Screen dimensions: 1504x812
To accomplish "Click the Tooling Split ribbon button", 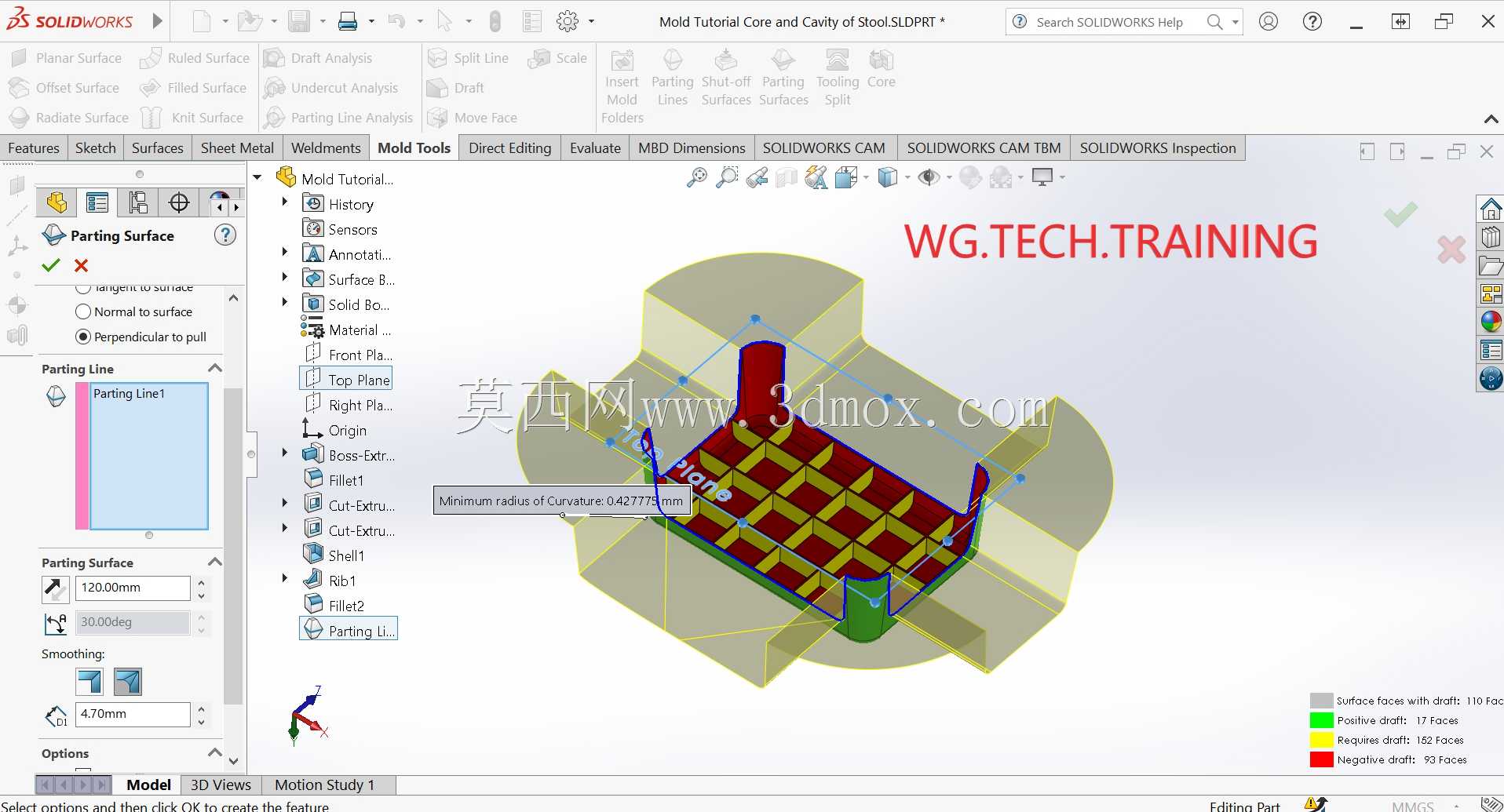I will 838,78.
